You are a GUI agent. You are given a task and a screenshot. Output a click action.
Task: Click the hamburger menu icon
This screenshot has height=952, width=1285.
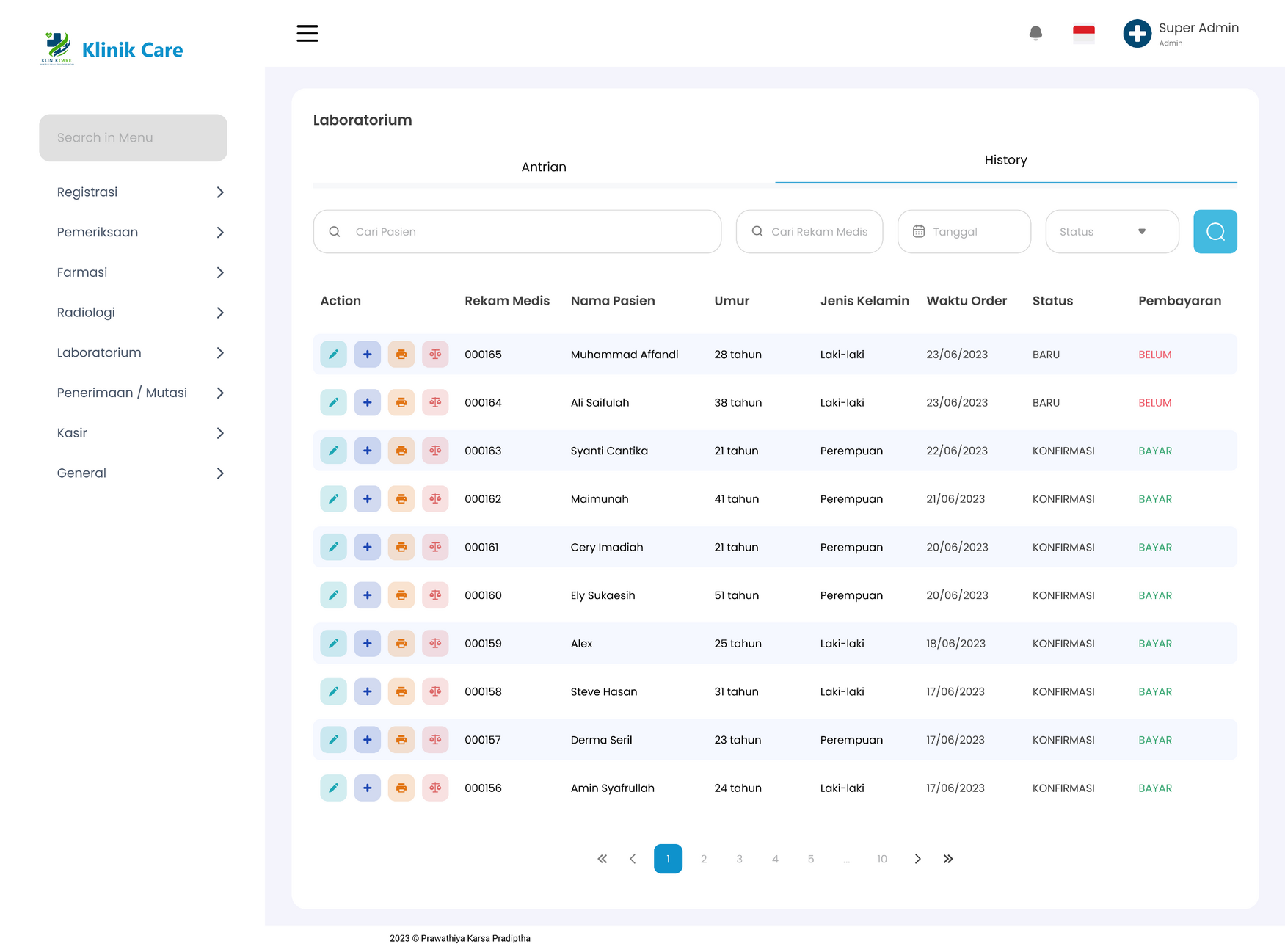307,33
